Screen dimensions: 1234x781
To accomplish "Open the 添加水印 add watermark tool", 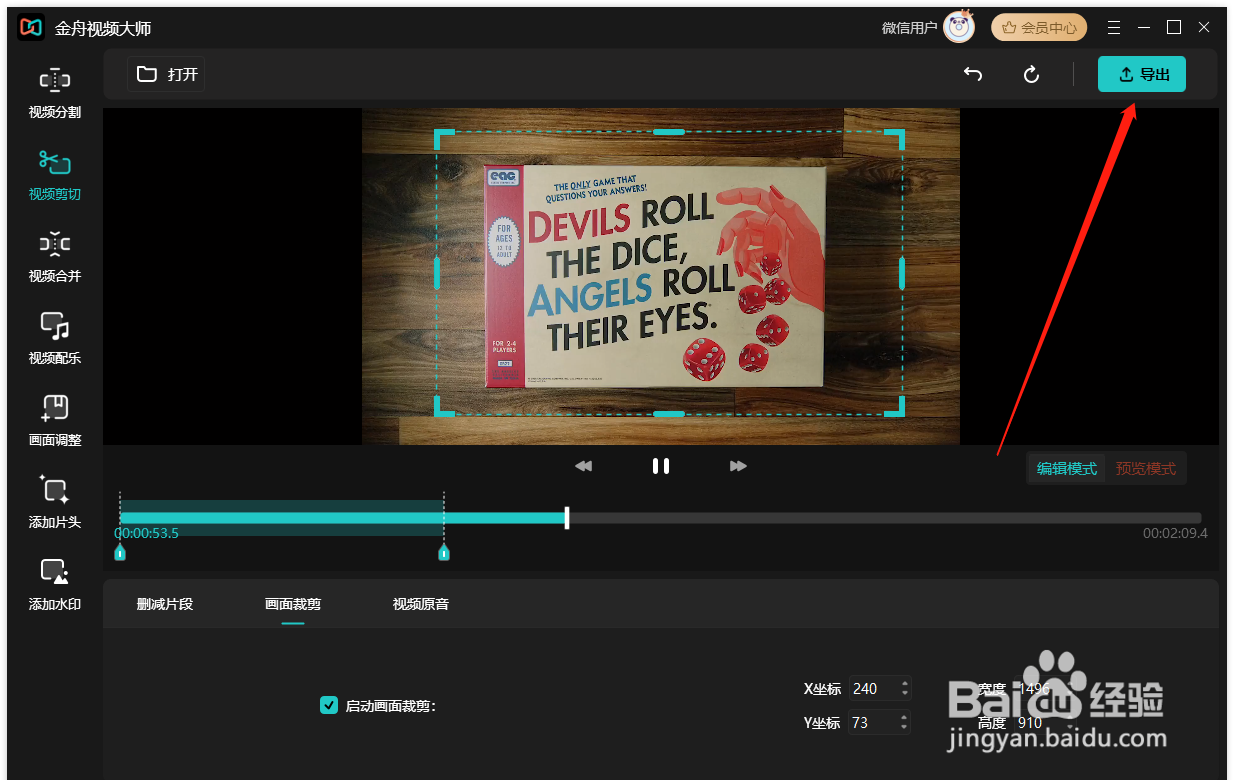I will 55,585.
